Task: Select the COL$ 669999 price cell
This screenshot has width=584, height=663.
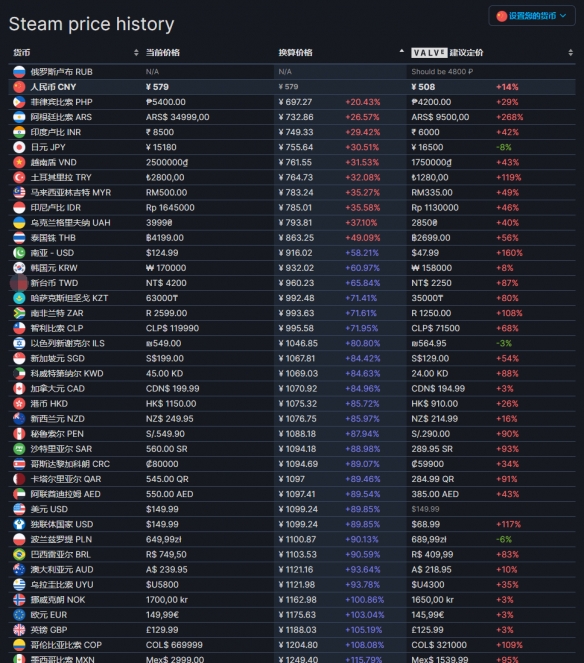Action: [174, 645]
